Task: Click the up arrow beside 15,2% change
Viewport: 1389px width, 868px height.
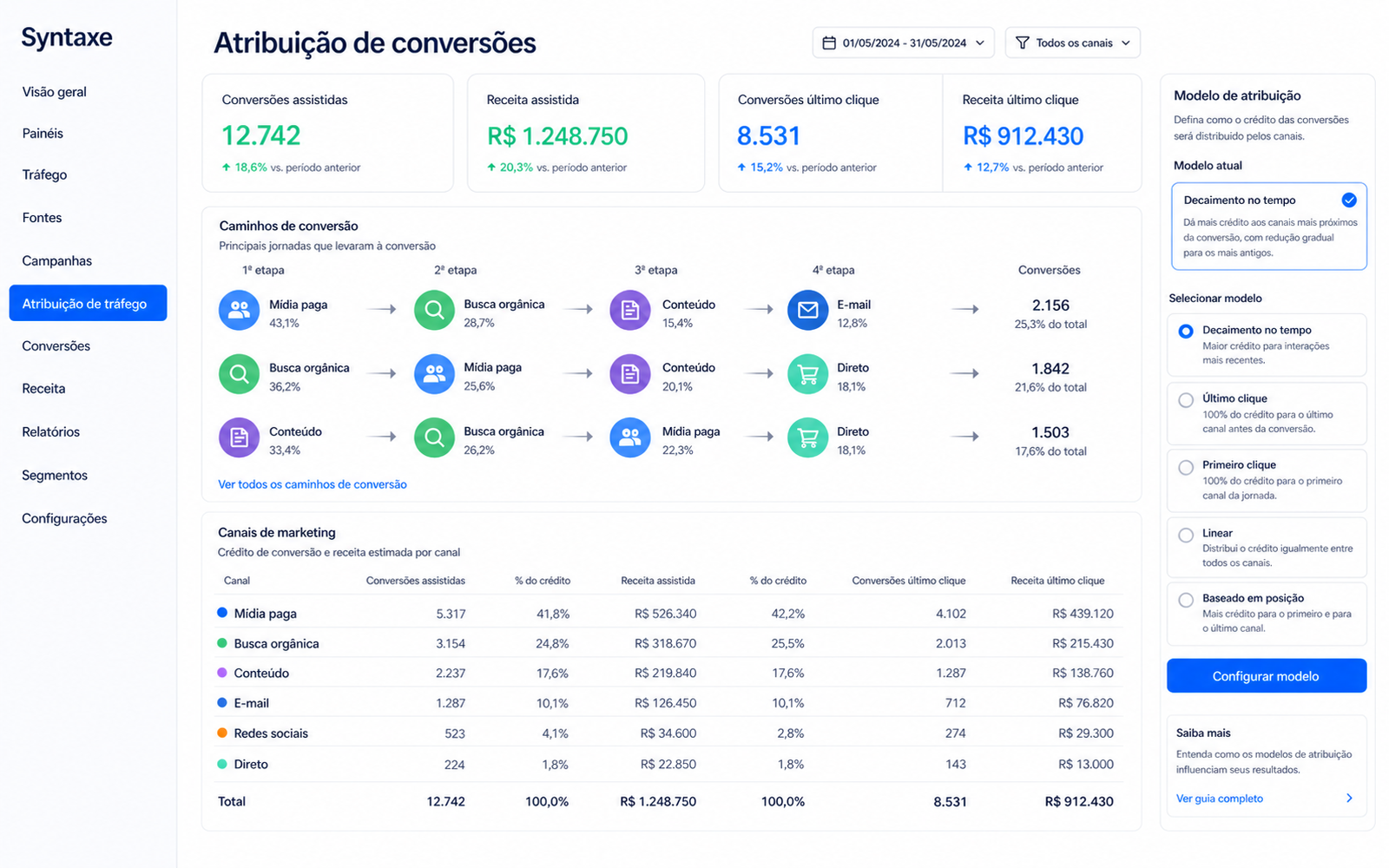Action: tap(741, 167)
